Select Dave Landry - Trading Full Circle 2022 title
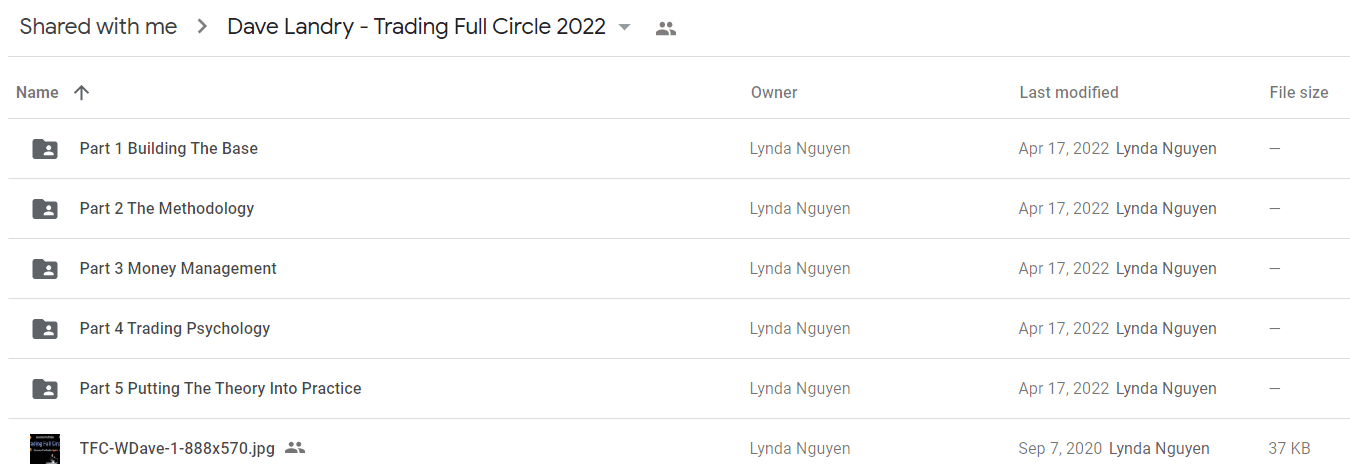 point(416,27)
